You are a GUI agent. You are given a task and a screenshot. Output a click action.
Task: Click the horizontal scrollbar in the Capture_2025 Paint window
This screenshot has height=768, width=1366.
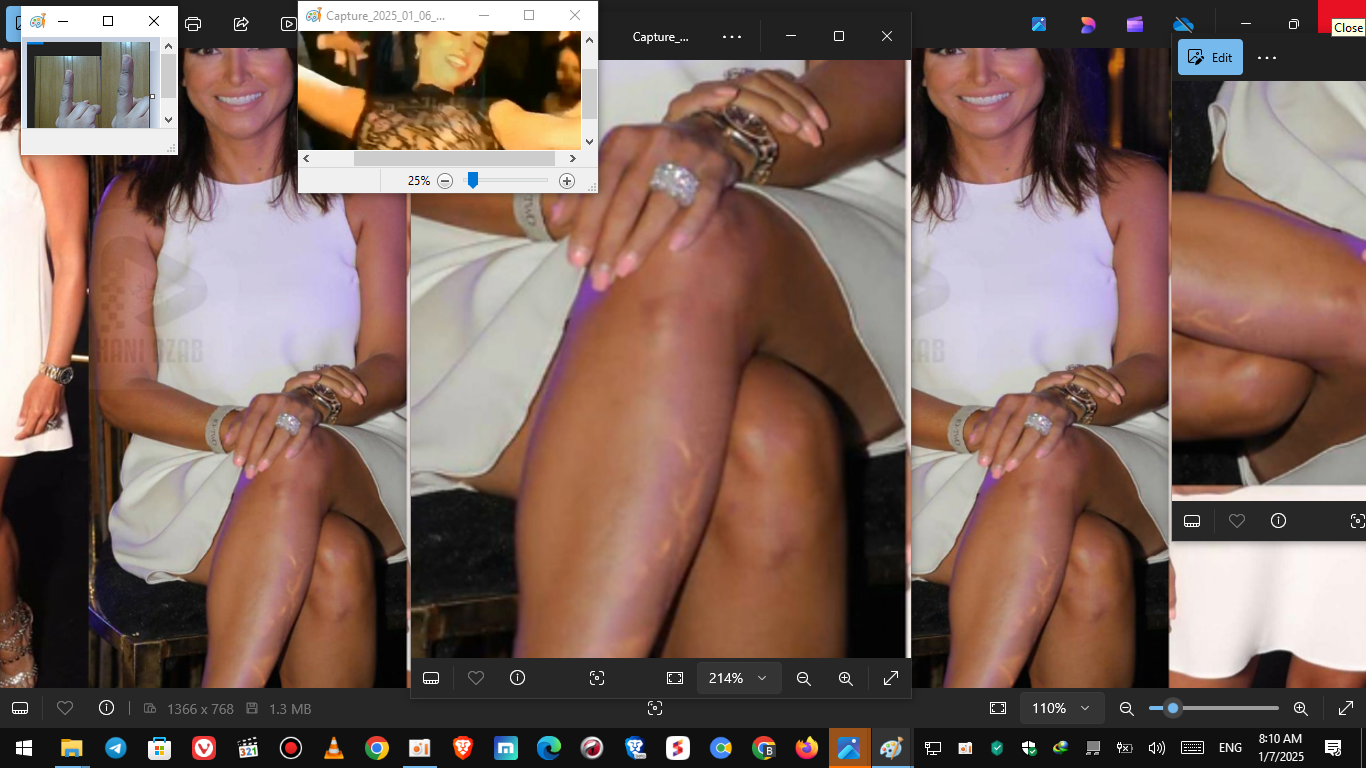click(453, 158)
